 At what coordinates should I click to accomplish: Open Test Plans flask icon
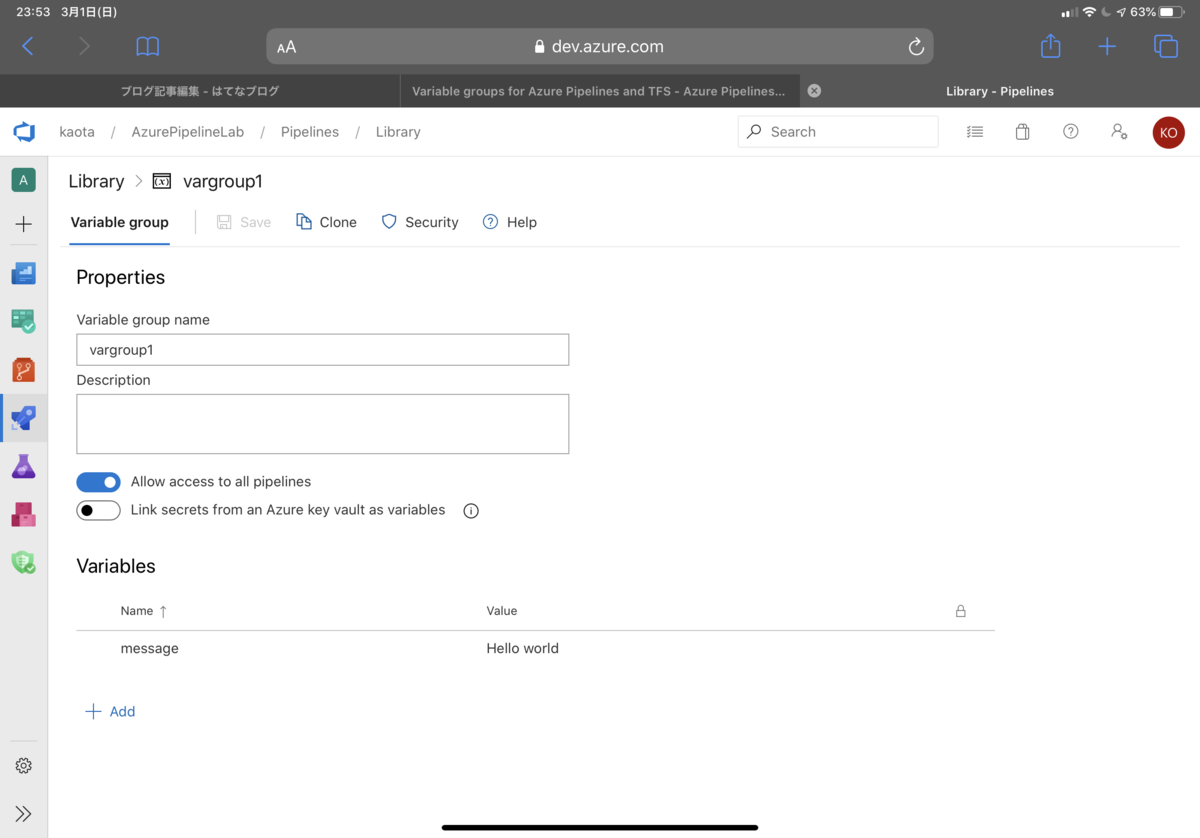24,466
